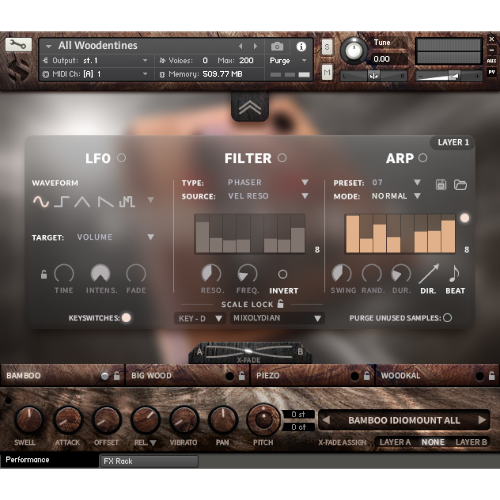Click the Solo S button
This screenshot has height=500, width=500.
tap(327, 47)
